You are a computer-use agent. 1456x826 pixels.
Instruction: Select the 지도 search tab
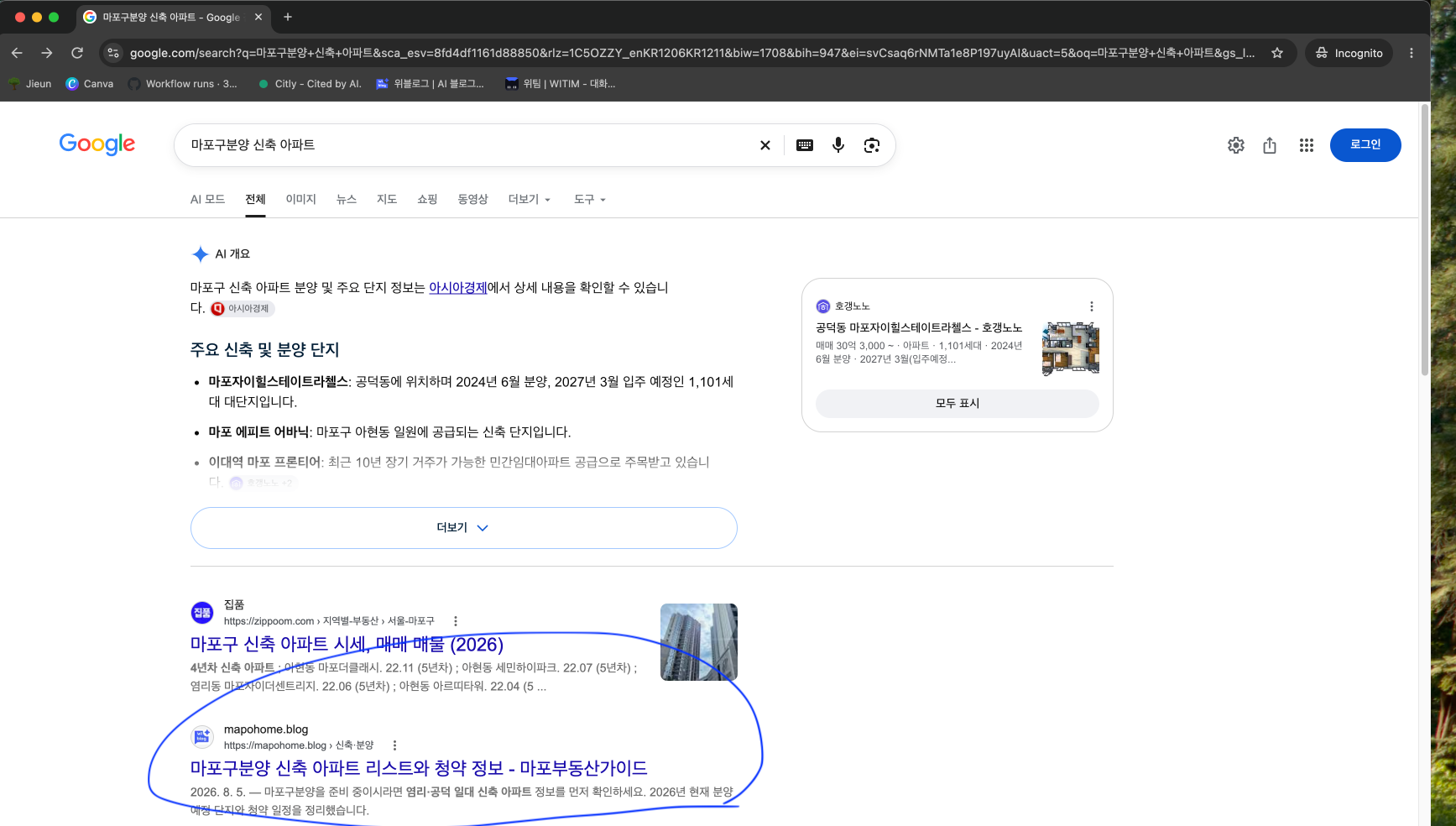[x=387, y=199]
